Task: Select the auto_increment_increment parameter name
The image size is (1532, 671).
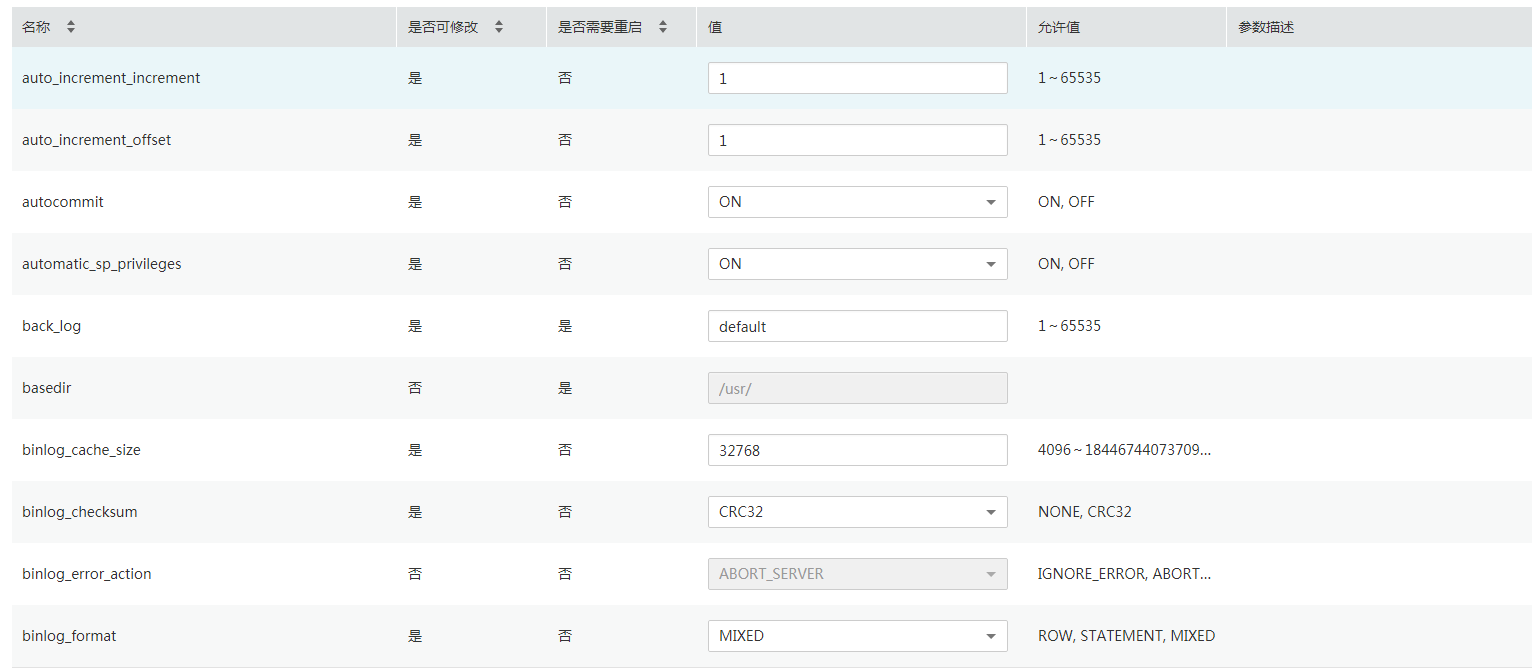Action: click(111, 78)
